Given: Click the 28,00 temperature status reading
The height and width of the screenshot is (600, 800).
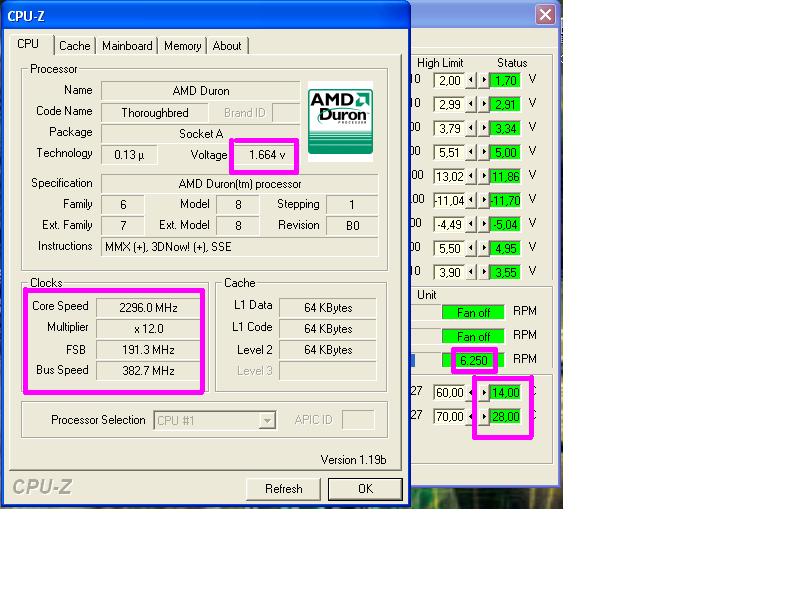Looking at the screenshot, I should click(x=505, y=416).
